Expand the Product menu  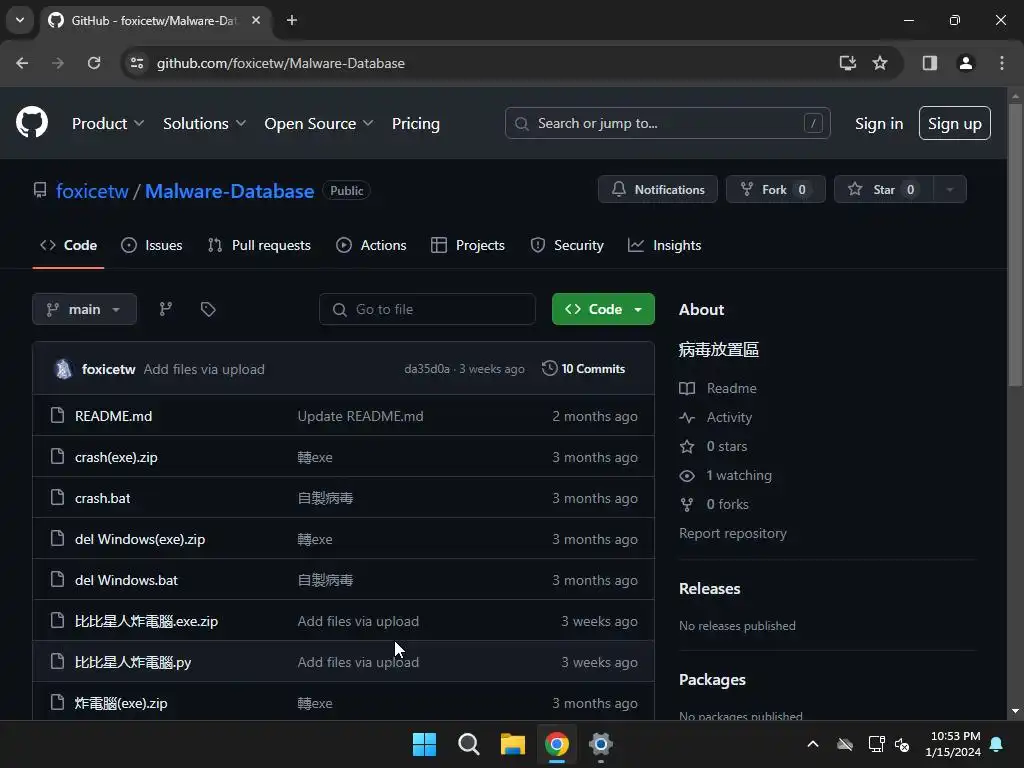(108, 123)
